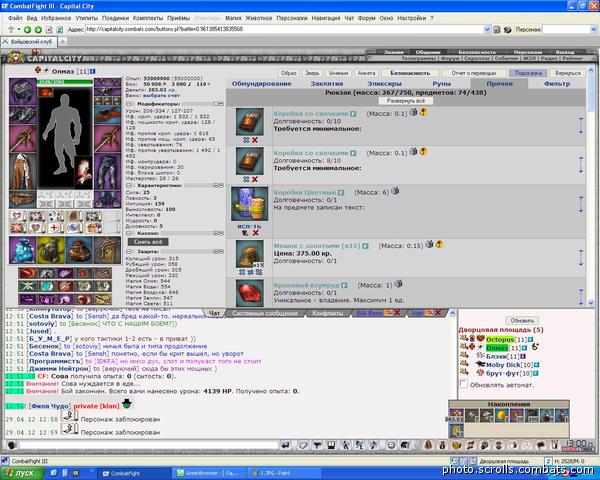
Task: Delete Коробки Цветные using red X
Action: (x=256, y=233)
